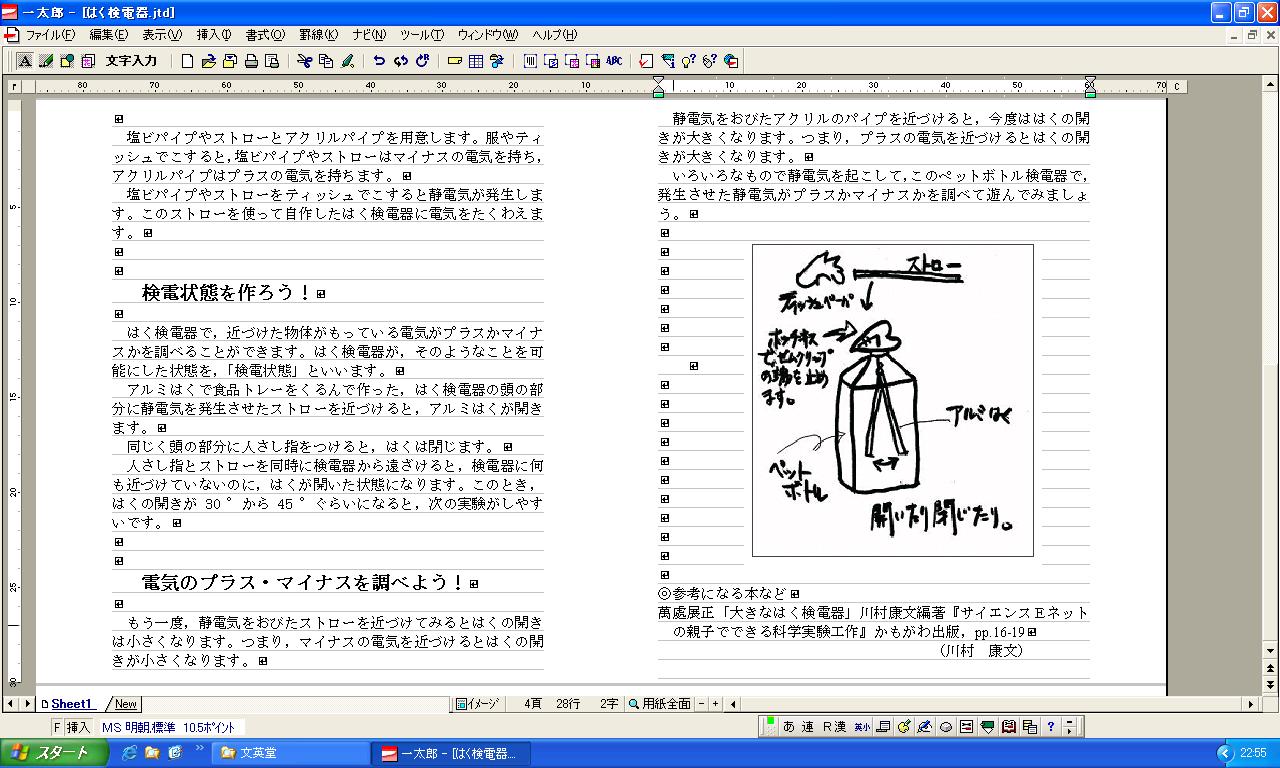
Task: Click the lightbulb help icon
Action: (689, 61)
